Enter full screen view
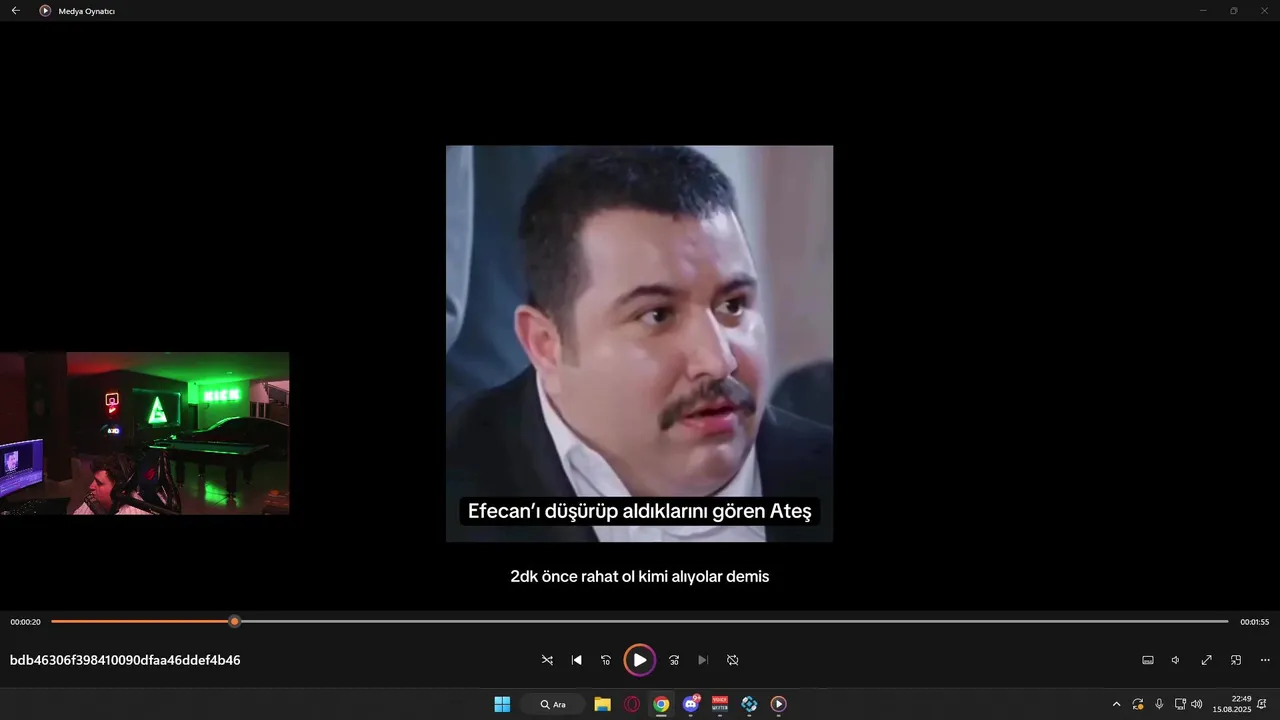Viewport: 1280px width, 720px height. click(1207, 660)
